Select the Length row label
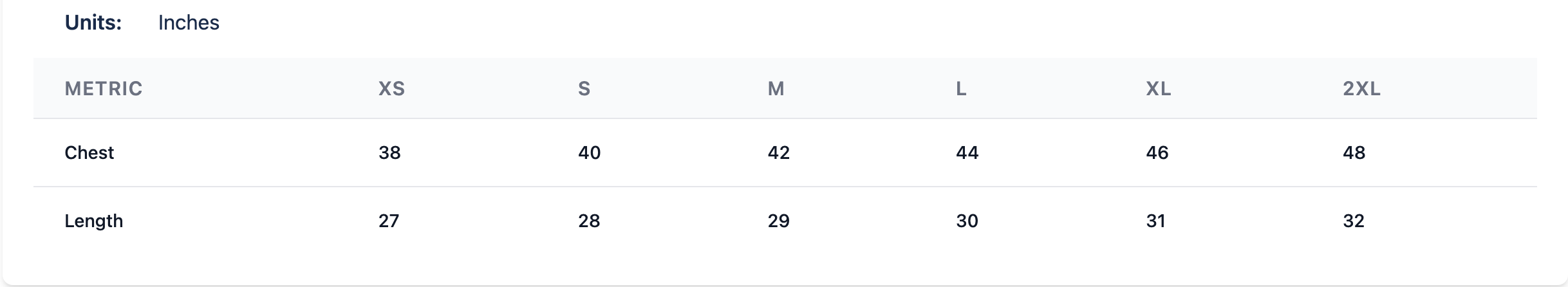Image resolution: width=1568 pixels, height=287 pixels. (x=94, y=221)
